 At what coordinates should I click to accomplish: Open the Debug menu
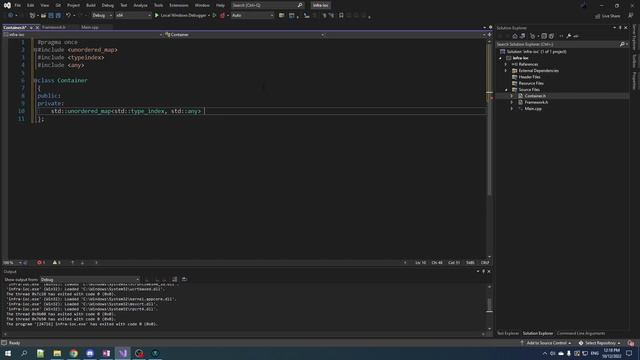coord(108,5)
